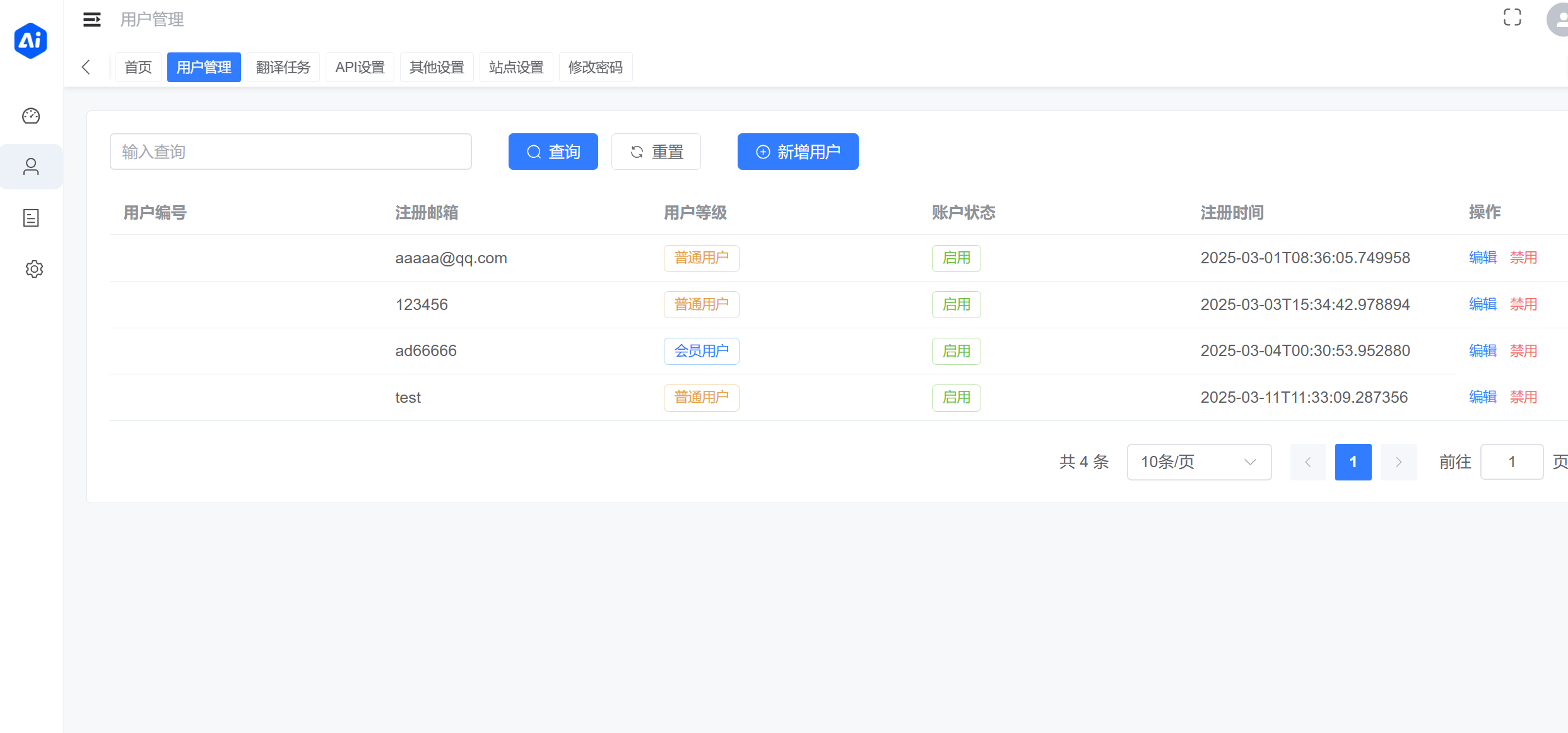
Task: Go to next page with right chevron
Action: pyautogui.click(x=1398, y=462)
